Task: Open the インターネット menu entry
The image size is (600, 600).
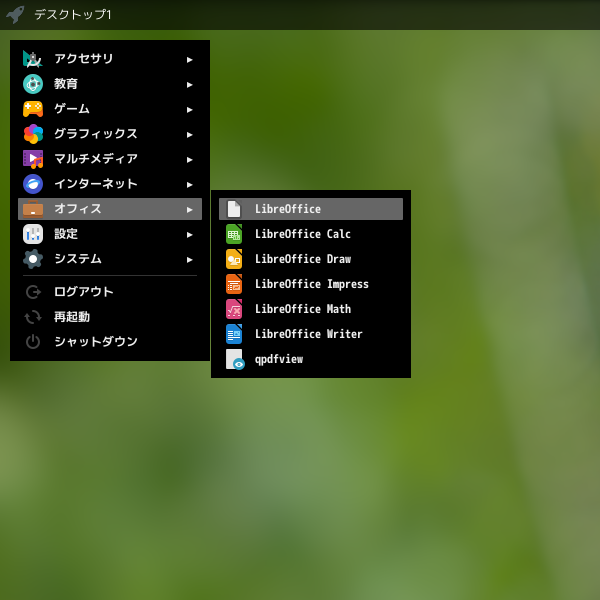Action: pyautogui.click(x=110, y=184)
